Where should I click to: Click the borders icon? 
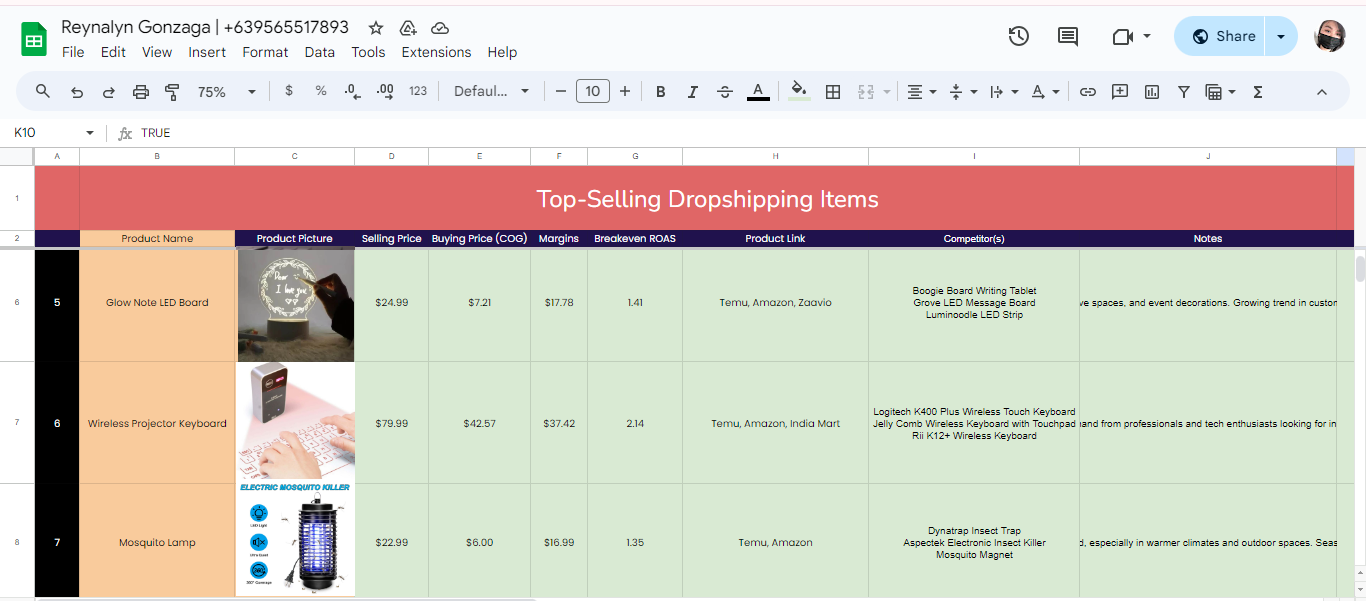(832, 92)
